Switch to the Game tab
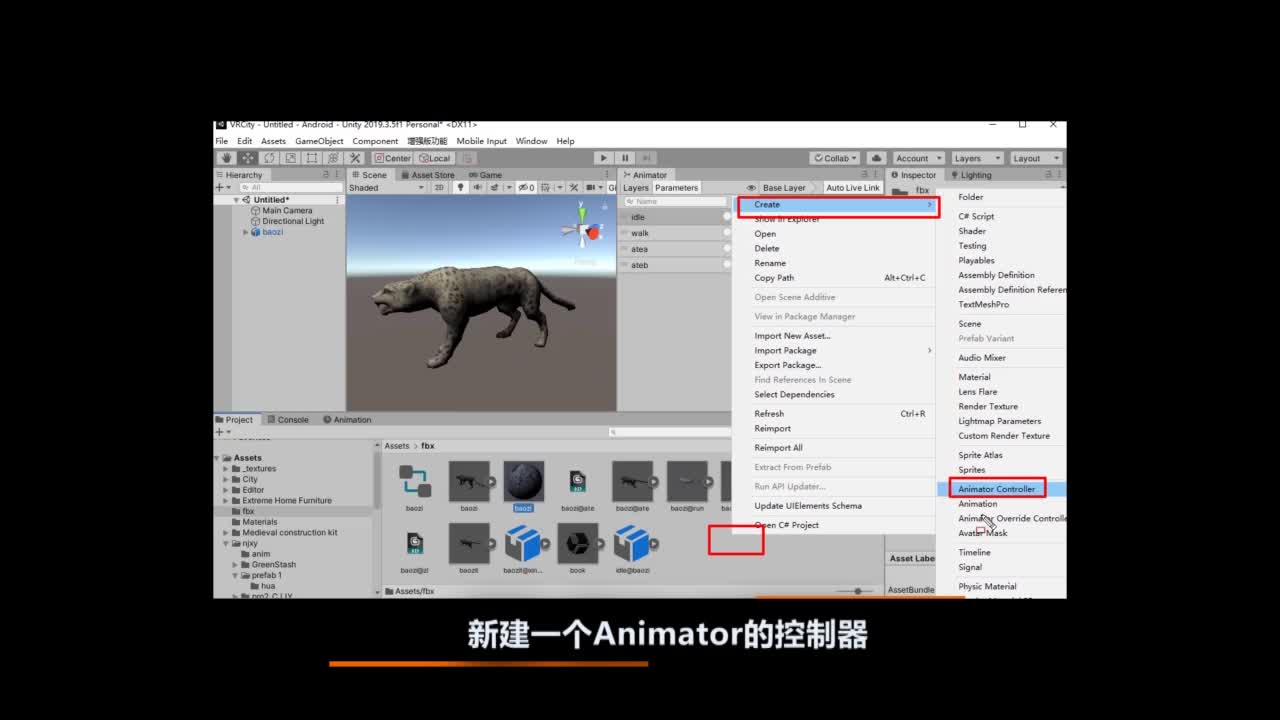Viewport: 1280px width, 720px height. click(486, 175)
